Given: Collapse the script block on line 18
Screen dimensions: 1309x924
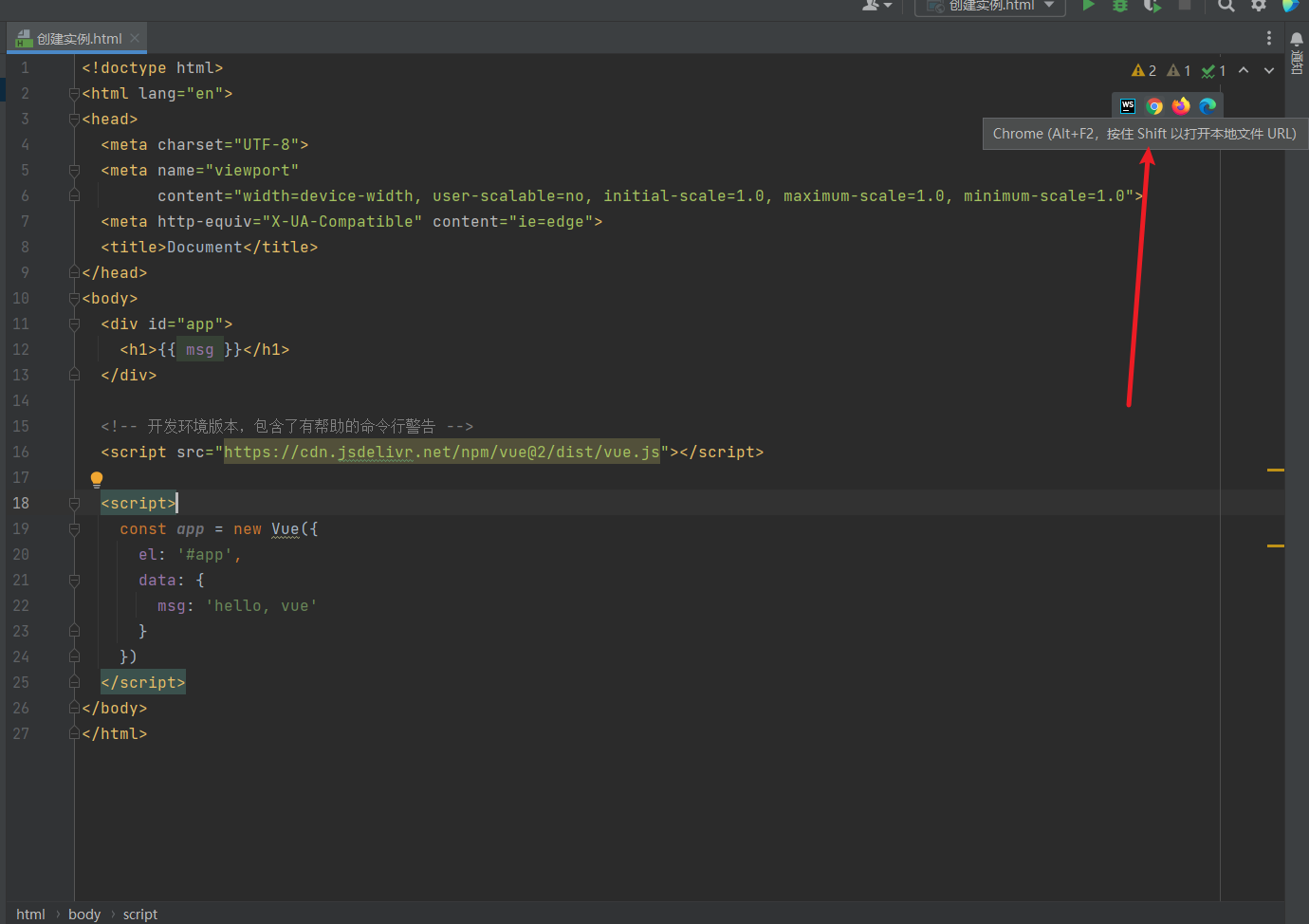Looking at the screenshot, I should 74,503.
